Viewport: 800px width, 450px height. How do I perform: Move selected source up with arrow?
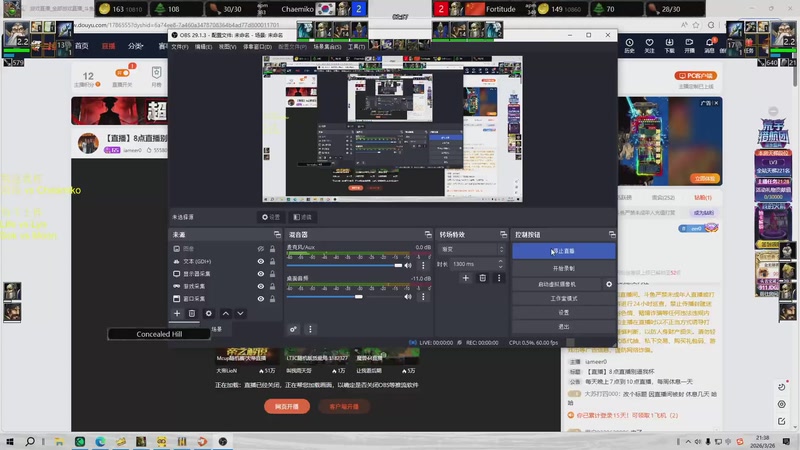(226, 313)
